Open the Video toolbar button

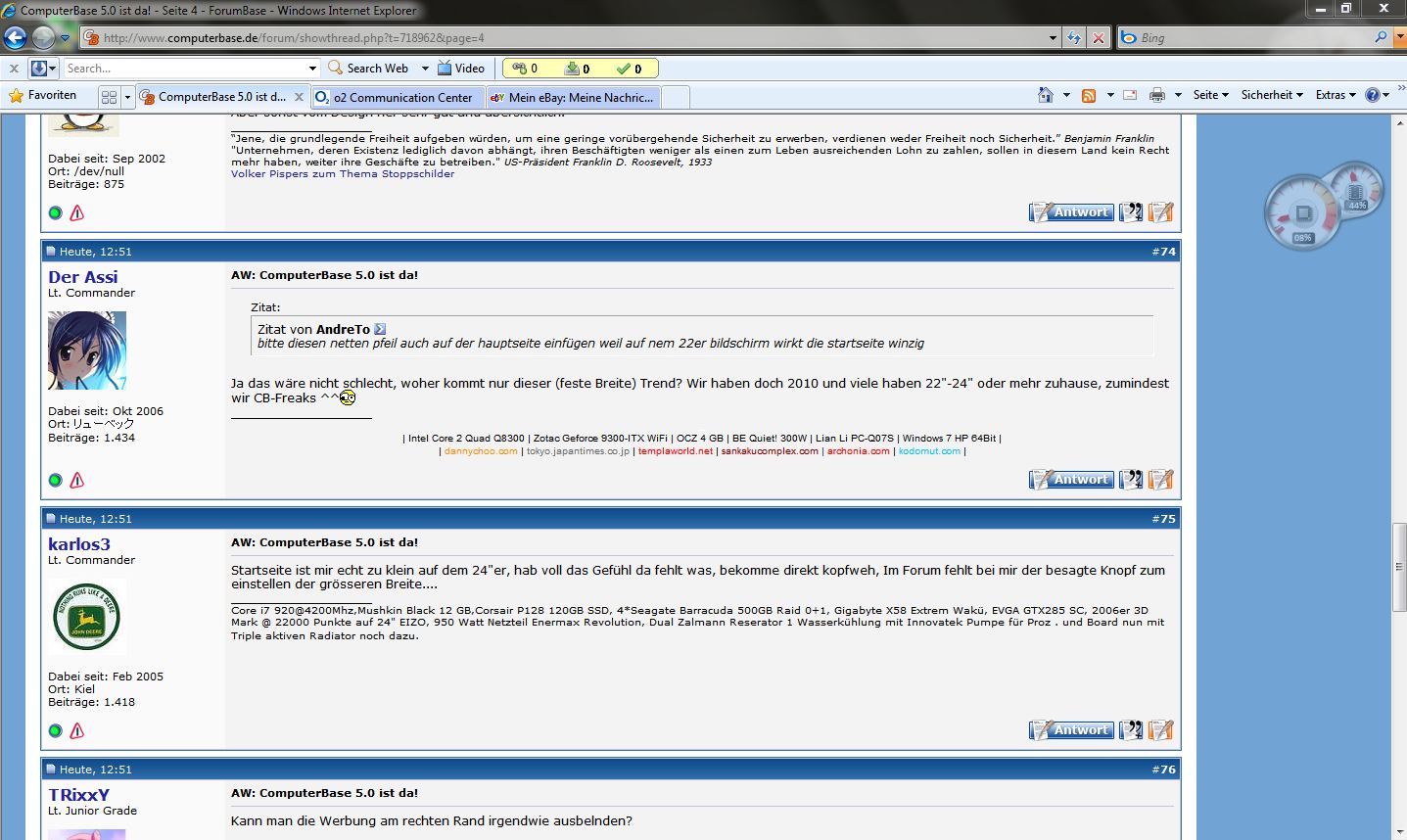(460, 69)
